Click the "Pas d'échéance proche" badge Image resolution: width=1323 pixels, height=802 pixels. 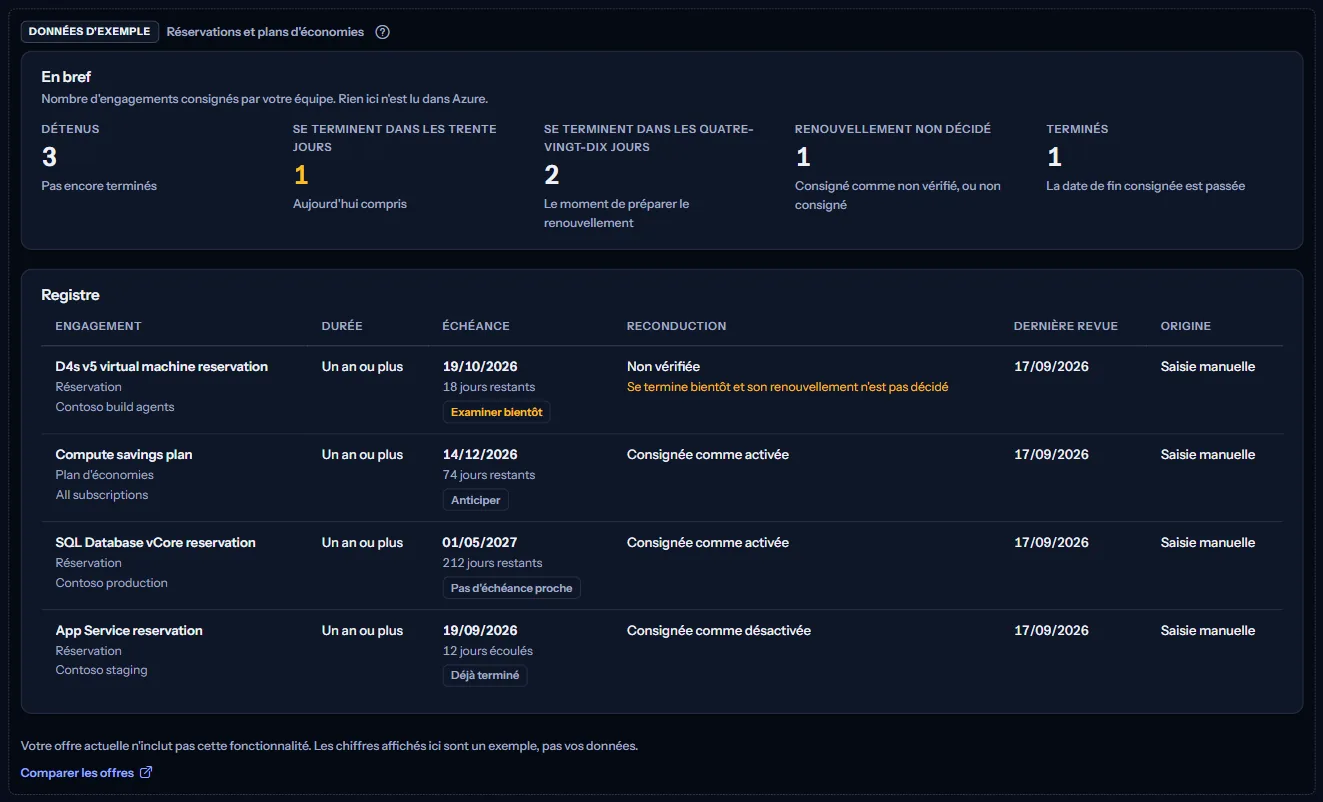coord(511,588)
